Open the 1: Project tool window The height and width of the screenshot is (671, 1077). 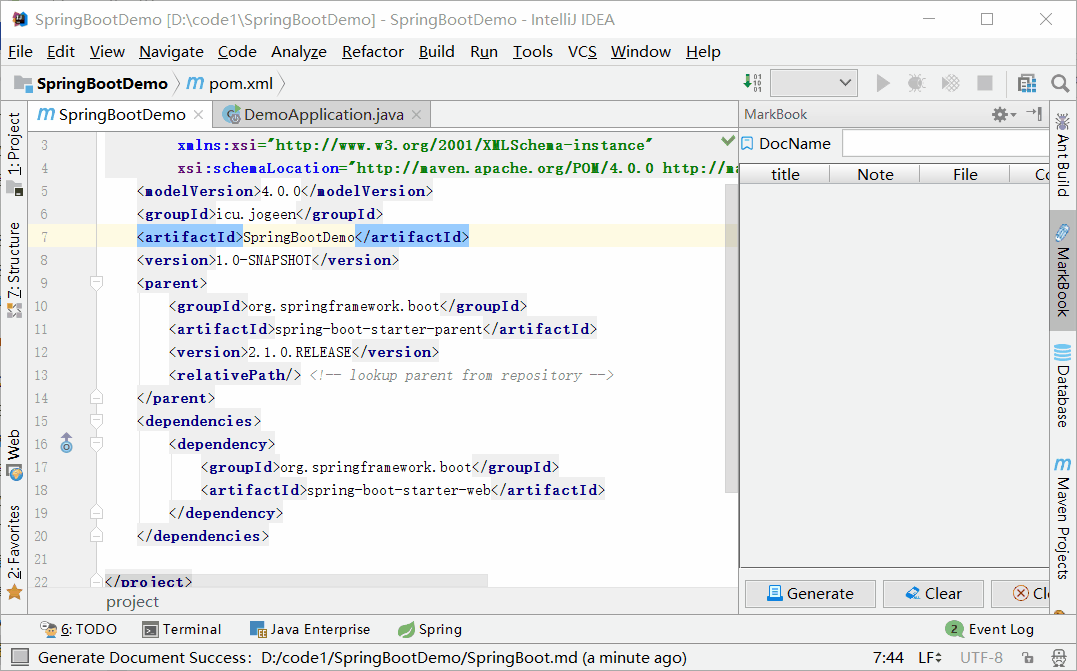14,154
